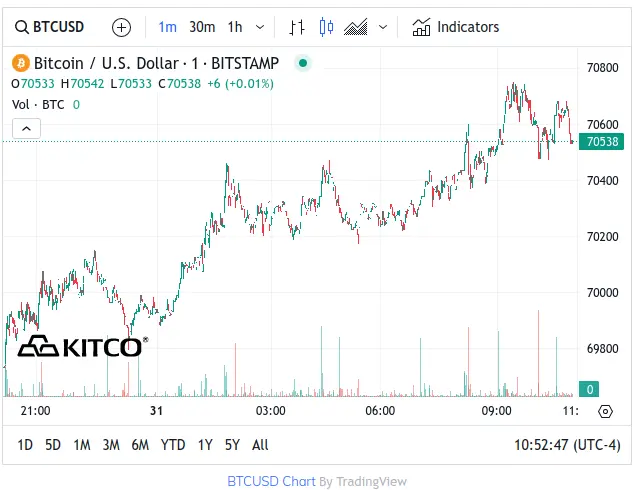Click the 70538 current price label
The image size is (639, 490).
tap(601, 142)
